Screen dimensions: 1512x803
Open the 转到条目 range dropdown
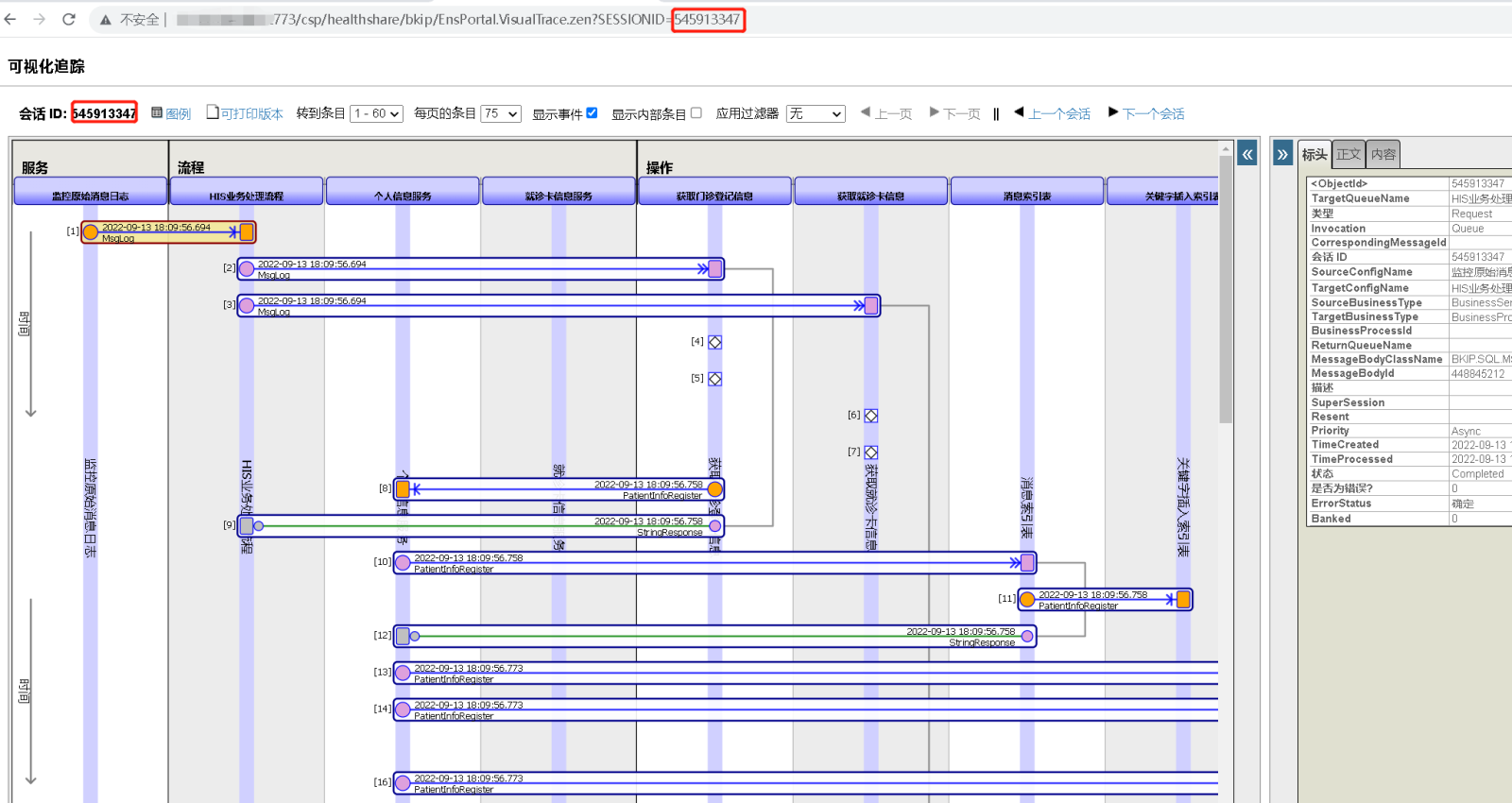[x=376, y=113]
